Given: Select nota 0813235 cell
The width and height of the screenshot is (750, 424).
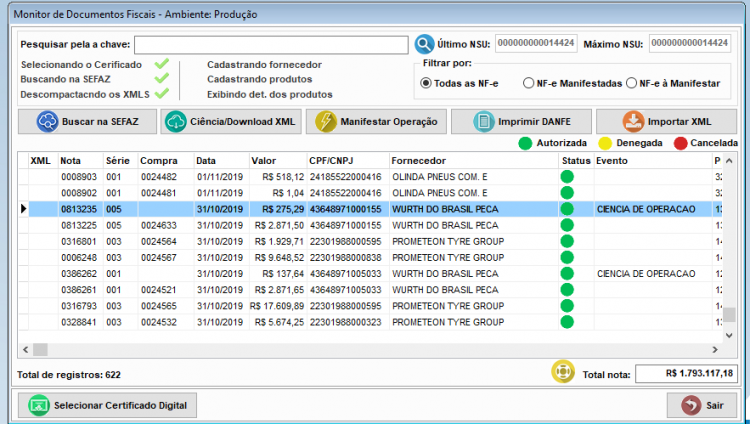Looking at the screenshot, I should (x=80, y=209).
